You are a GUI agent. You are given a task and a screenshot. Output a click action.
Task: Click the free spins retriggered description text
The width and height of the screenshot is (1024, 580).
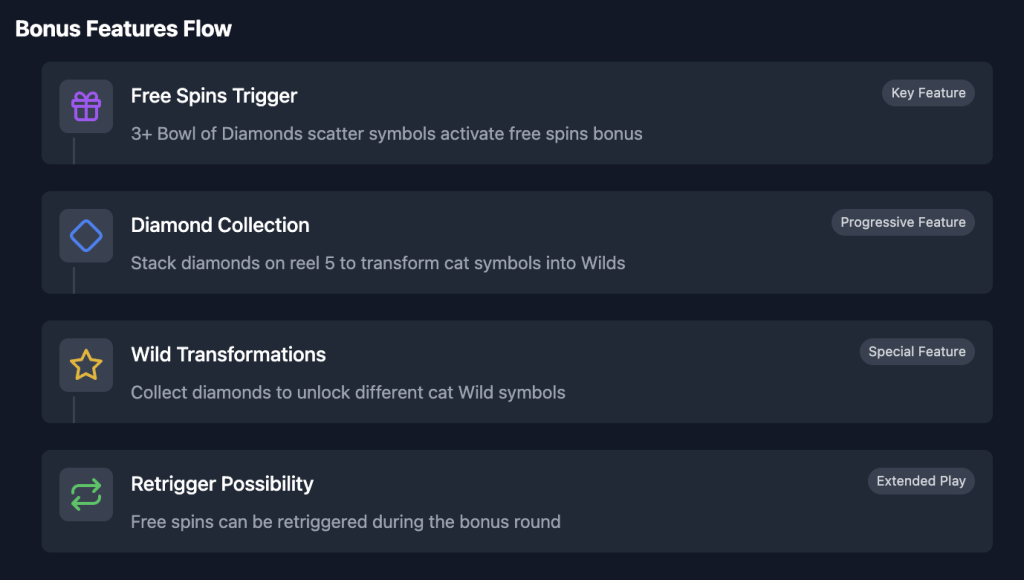345,522
